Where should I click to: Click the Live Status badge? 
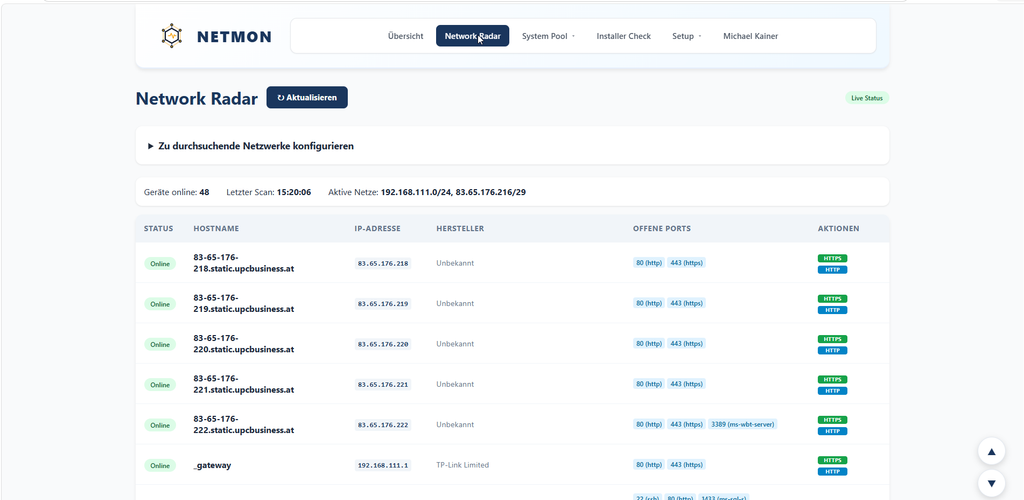pos(867,98)
